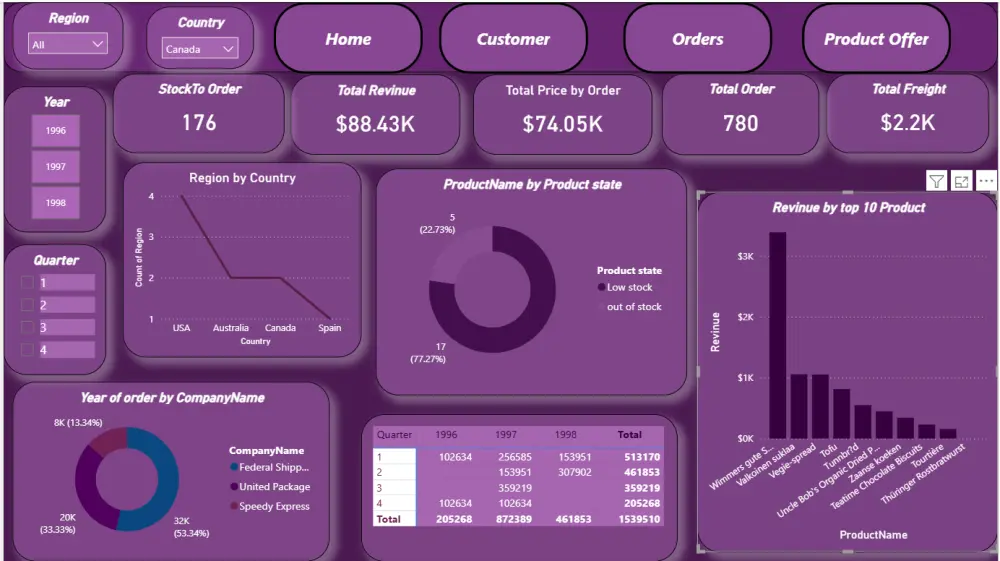Click the Total column header in table
The width and height of the screenshot is (1000, 561).
coord(629,435)
